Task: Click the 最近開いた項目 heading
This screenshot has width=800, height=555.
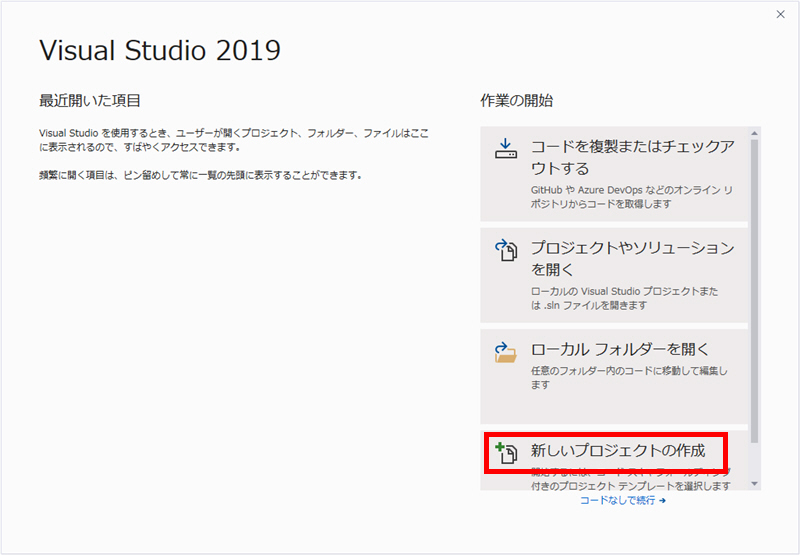Action: (90, 100)
